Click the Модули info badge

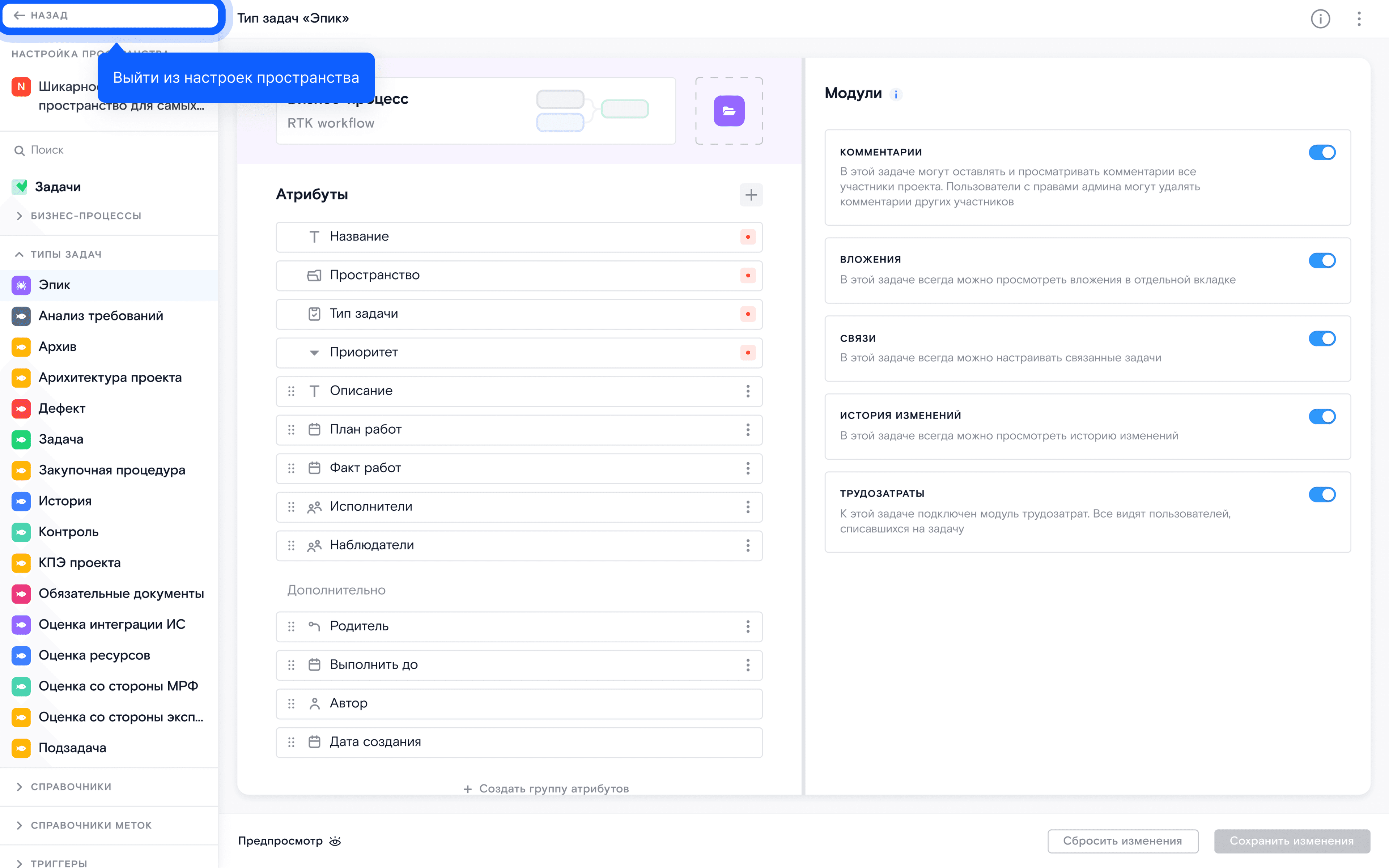coord(895,94)
